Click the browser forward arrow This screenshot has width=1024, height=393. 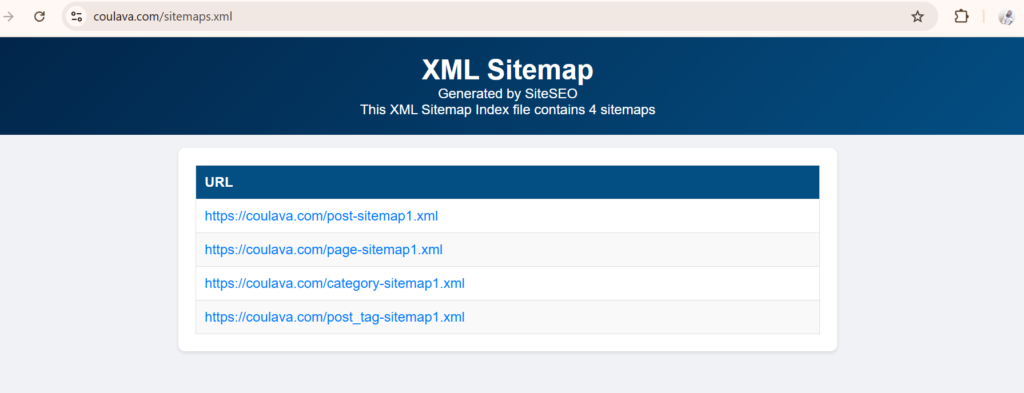[x=8, y=17]
